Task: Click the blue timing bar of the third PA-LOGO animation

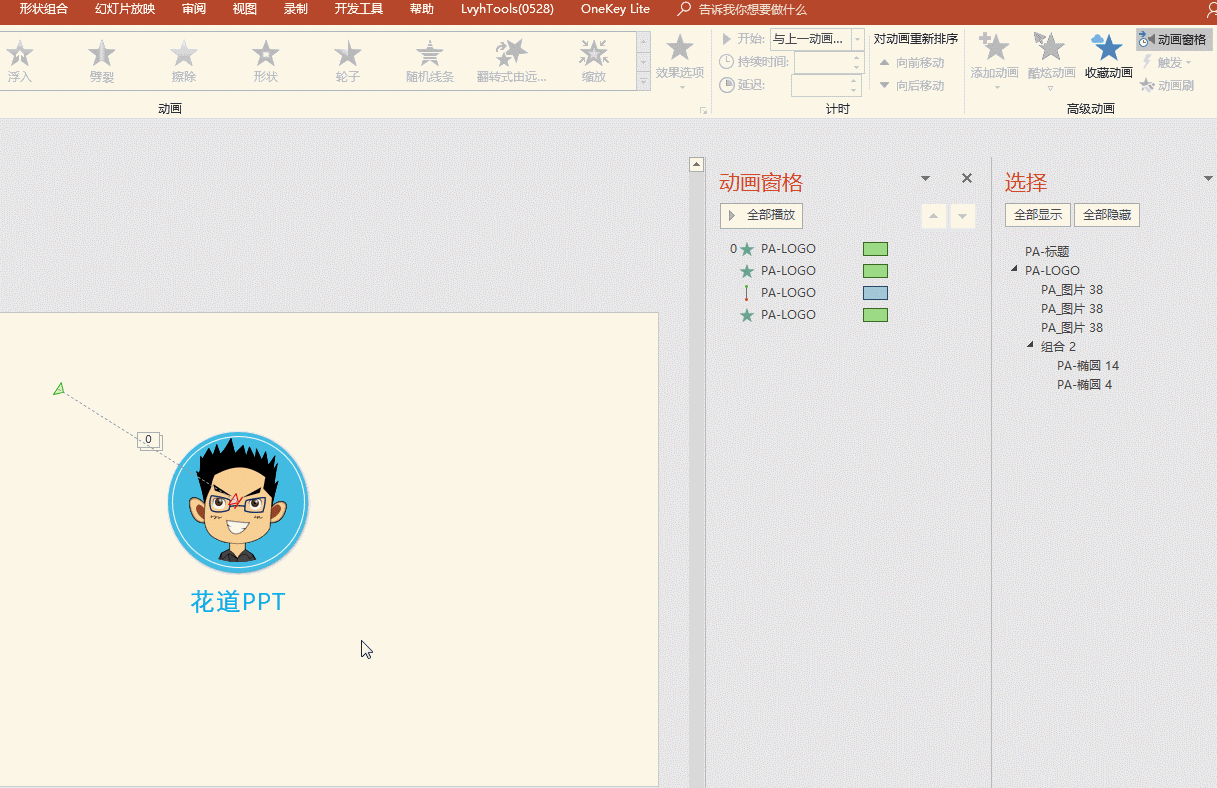Action: [875, 293]
